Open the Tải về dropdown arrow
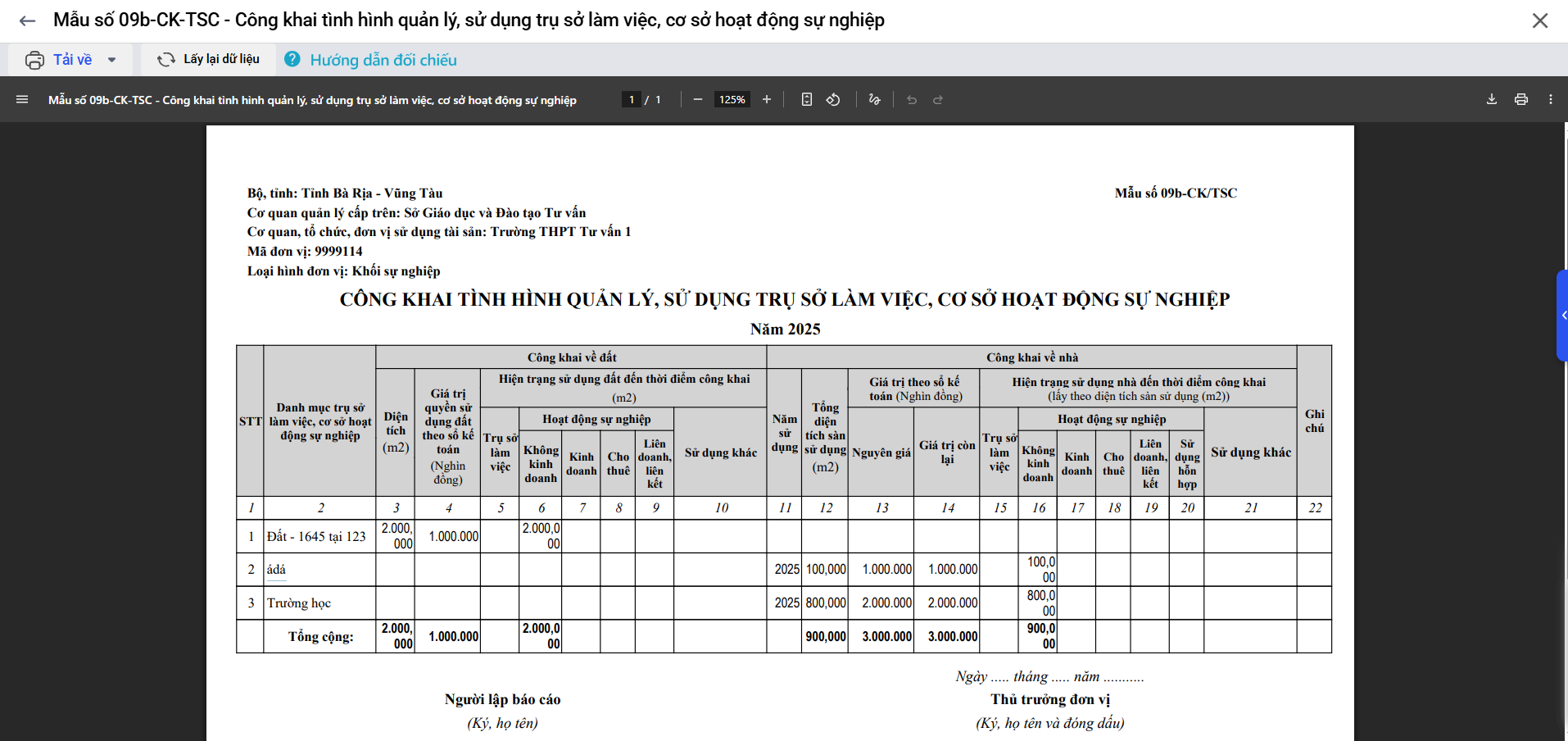1568x741 pixels. [x=112, y=60]
